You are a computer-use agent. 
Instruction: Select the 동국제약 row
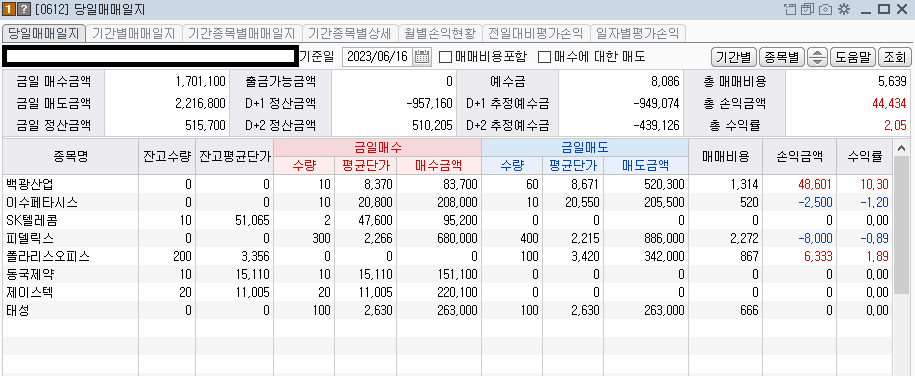[448, 274]
